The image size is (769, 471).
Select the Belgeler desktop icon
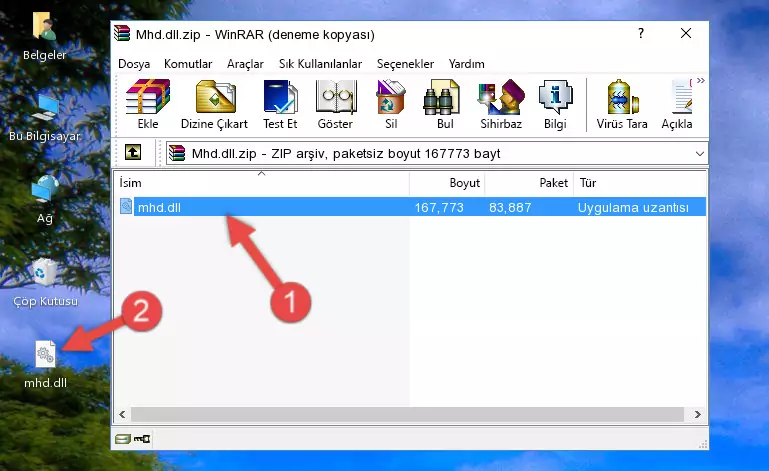(x=44, y=37)
